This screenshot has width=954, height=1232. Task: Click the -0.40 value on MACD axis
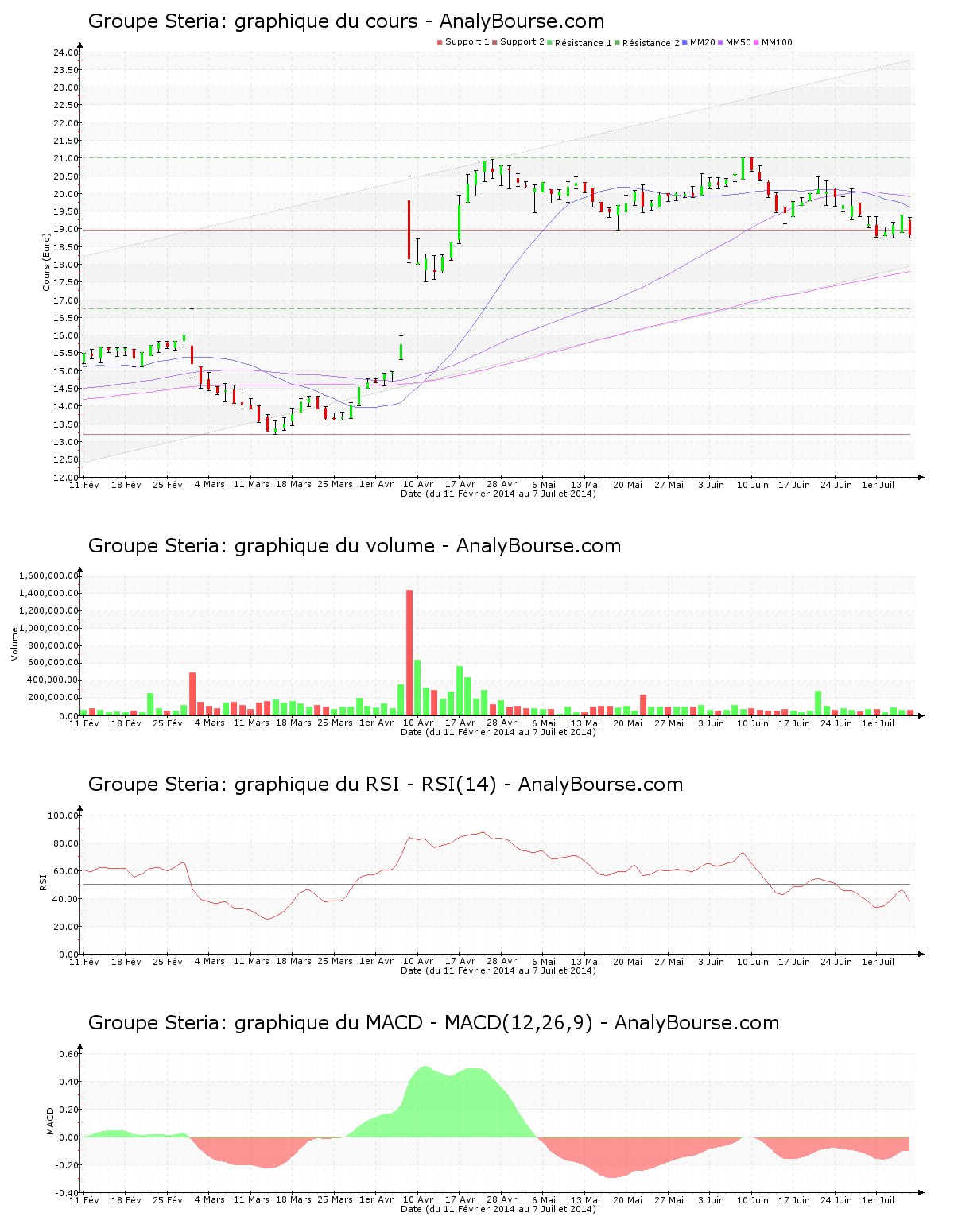(x=68, y=1193)
